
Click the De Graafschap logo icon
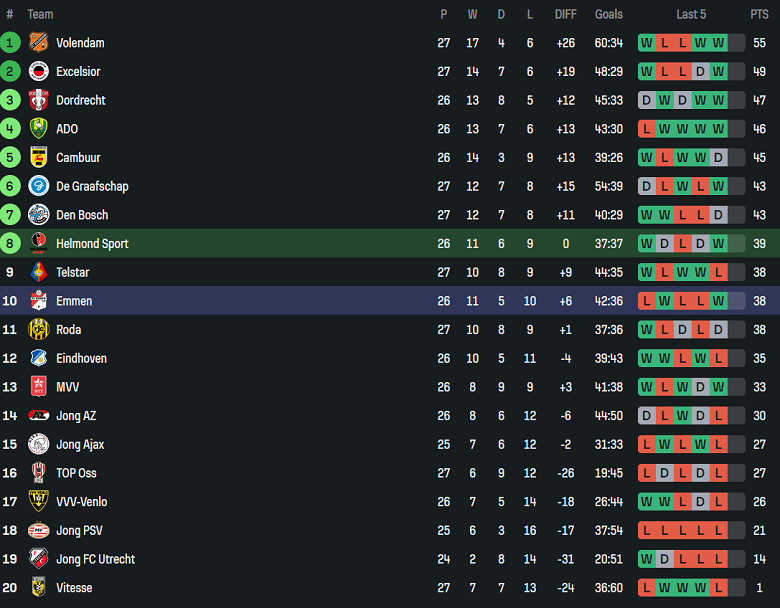click(38, 186)
